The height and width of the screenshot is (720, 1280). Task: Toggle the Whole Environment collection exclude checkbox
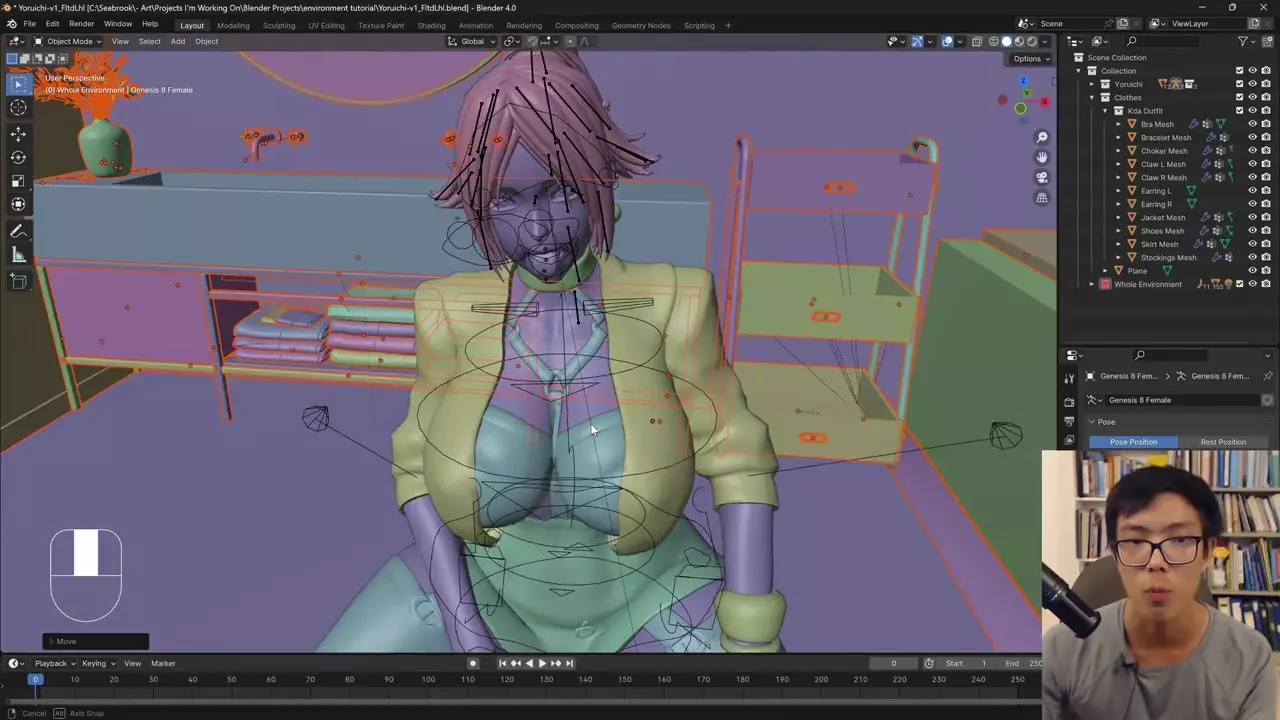click(x=1240, y=284)
